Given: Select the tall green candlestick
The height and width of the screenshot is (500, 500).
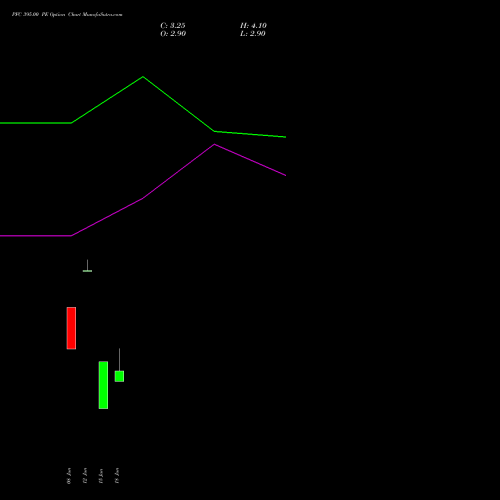Looking at the screenshot, I should (x=103, y=385).
